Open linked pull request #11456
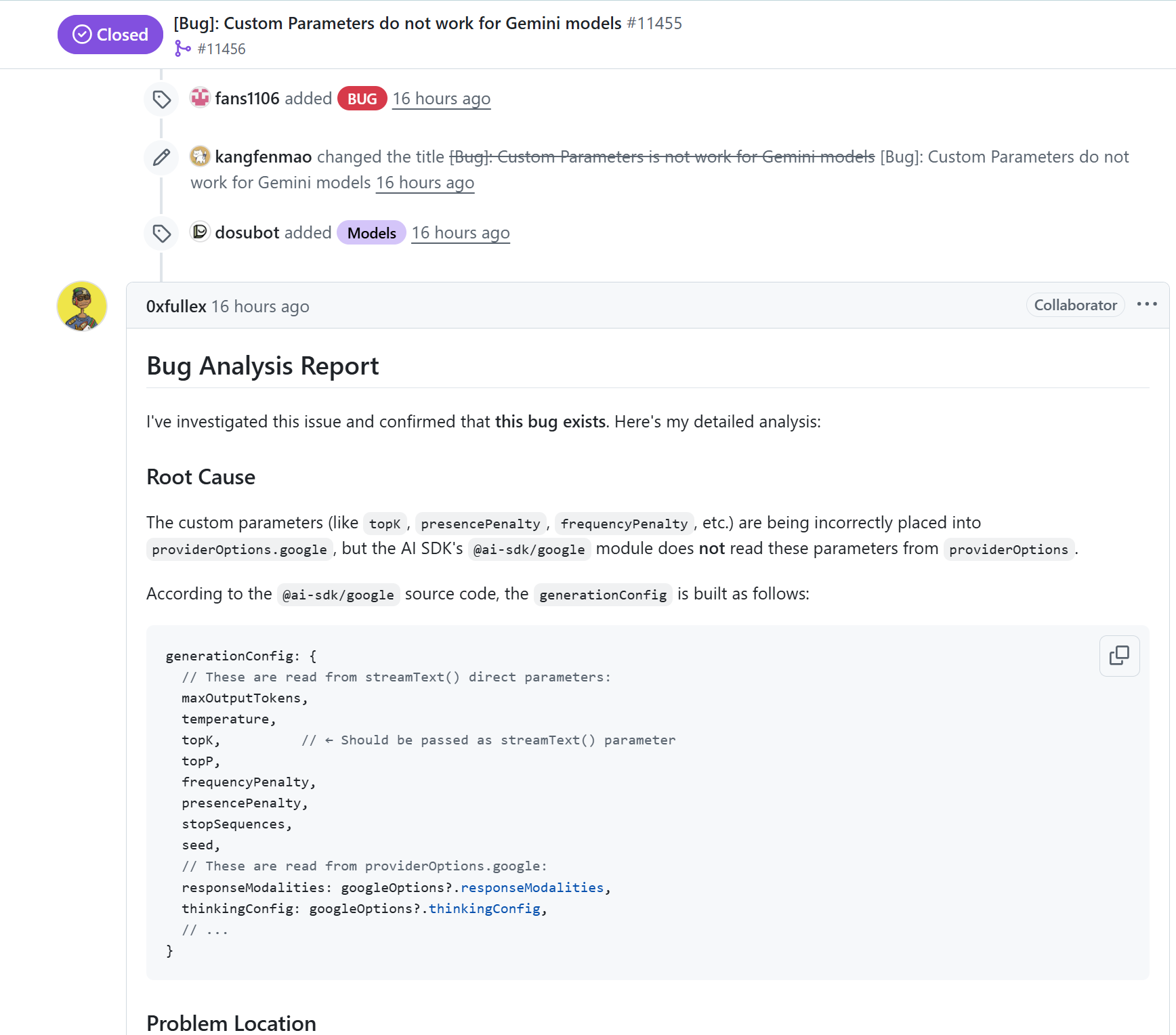Image resolution: width=1176 pixels, height=1035 pixels. coord(221,49)
